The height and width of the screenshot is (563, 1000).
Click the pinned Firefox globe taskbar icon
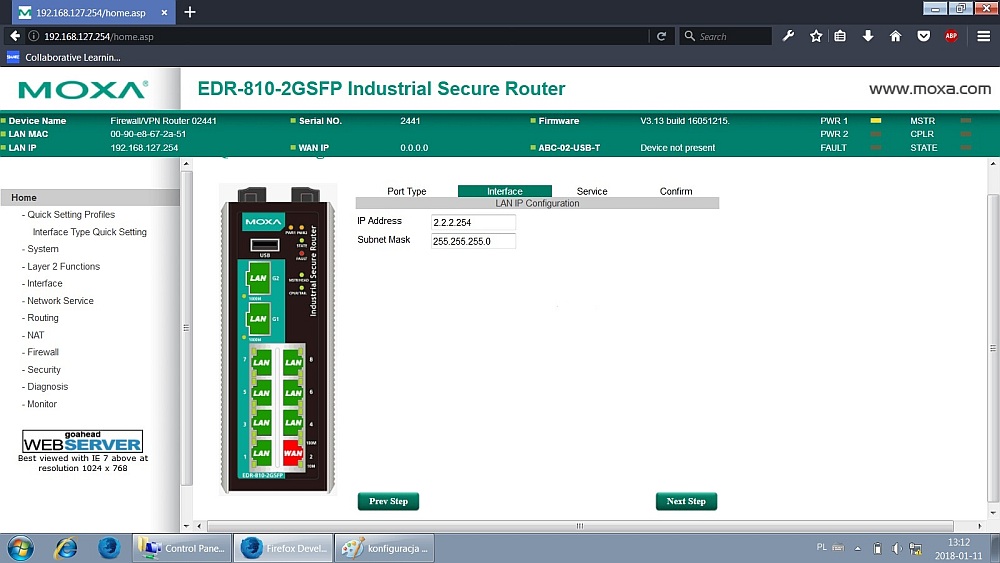tap(109, 548)
